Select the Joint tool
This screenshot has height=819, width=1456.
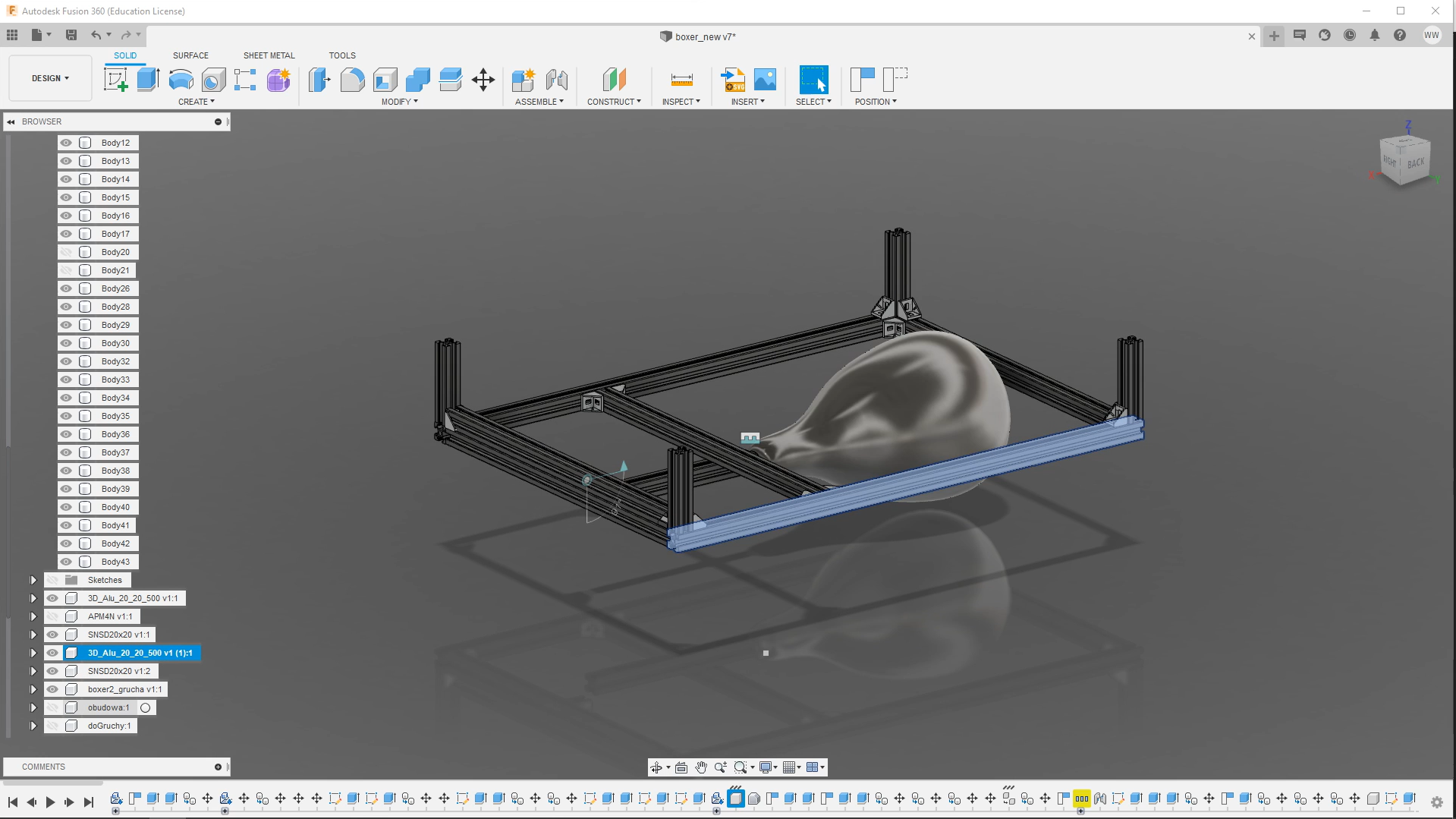[x=557, y=80]
